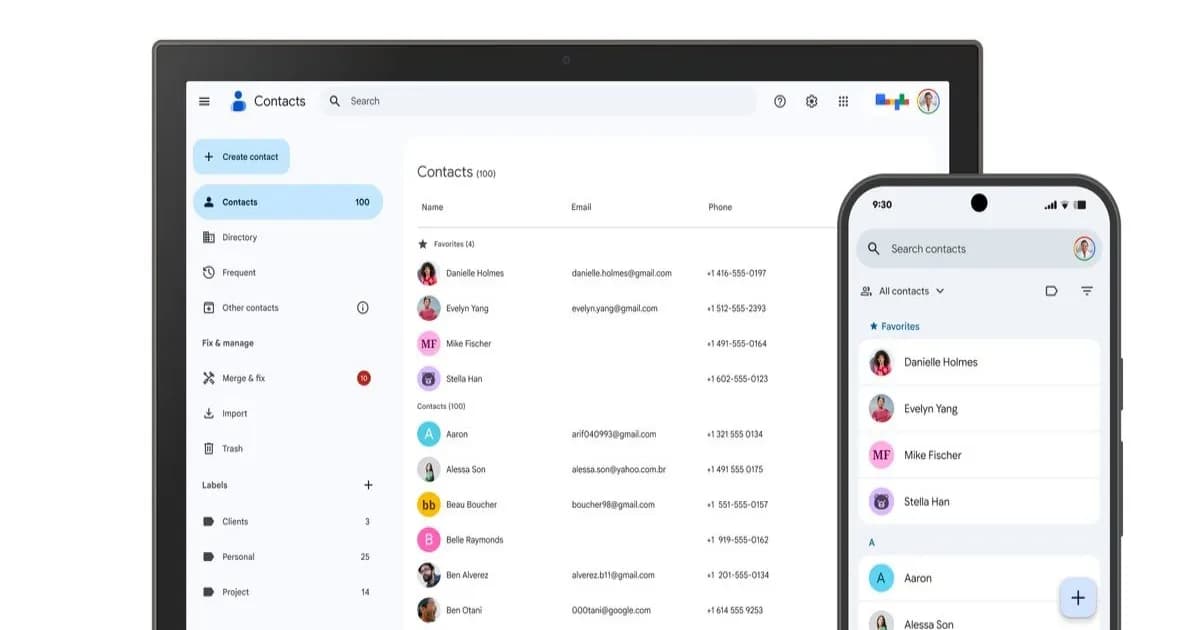Click the yellow bb avatar for Beau Boucher

[428, 504]
